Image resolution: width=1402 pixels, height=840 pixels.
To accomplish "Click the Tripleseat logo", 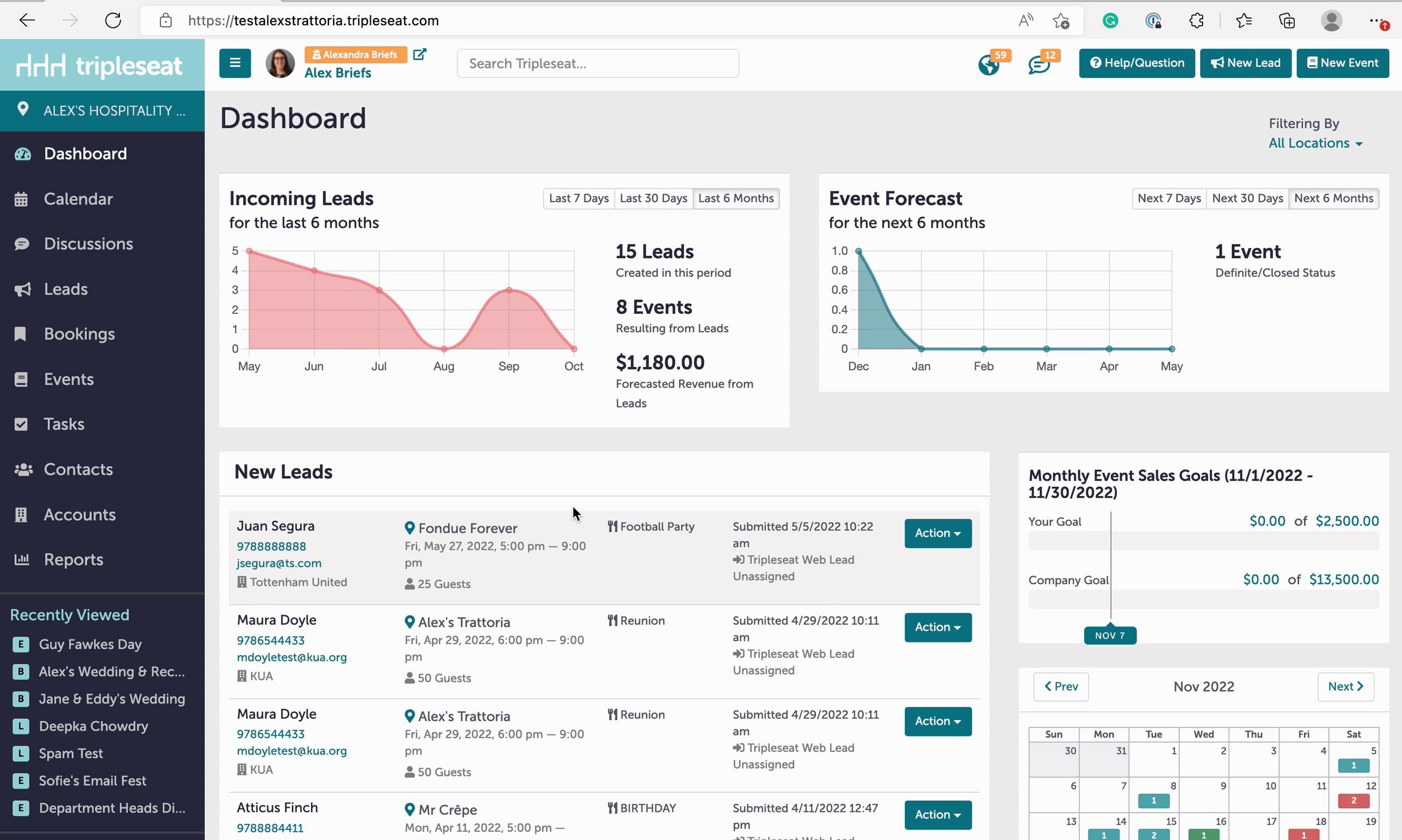I will tap(99, 66).
